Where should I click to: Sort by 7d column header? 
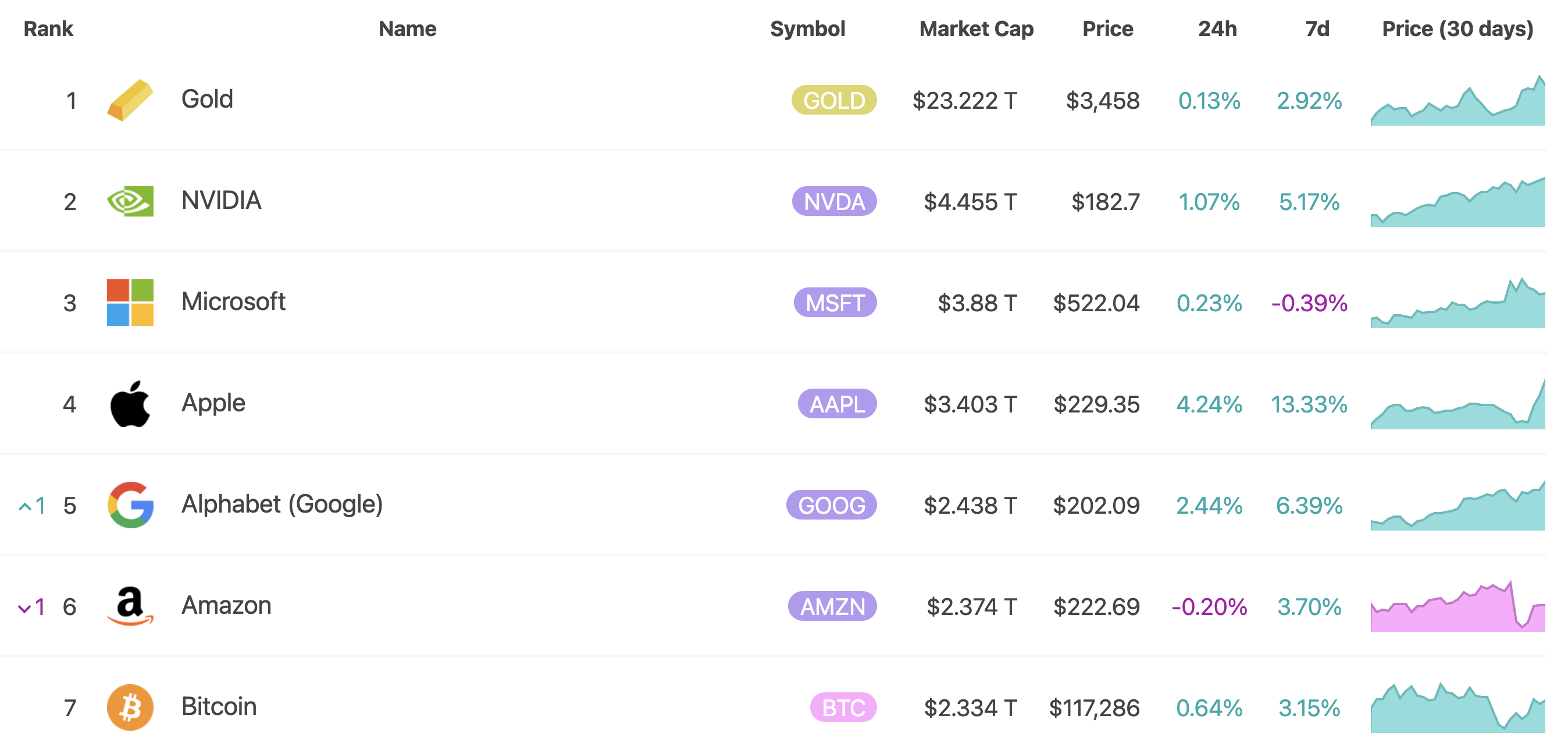[x=1317, y=29]
